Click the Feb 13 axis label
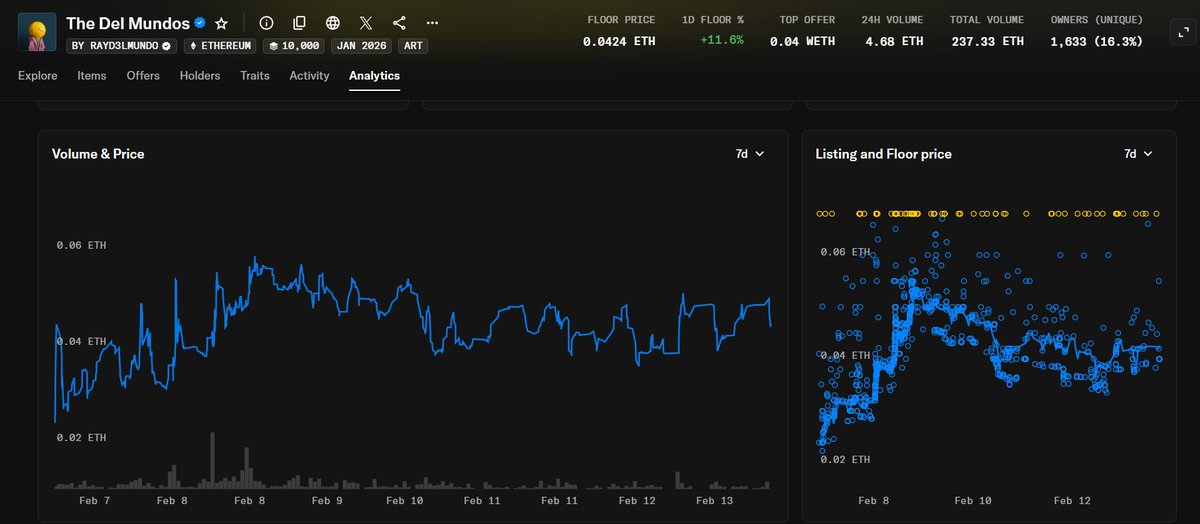The height and width of the screenshot is (524, 1200). click(x=717, y=500)
